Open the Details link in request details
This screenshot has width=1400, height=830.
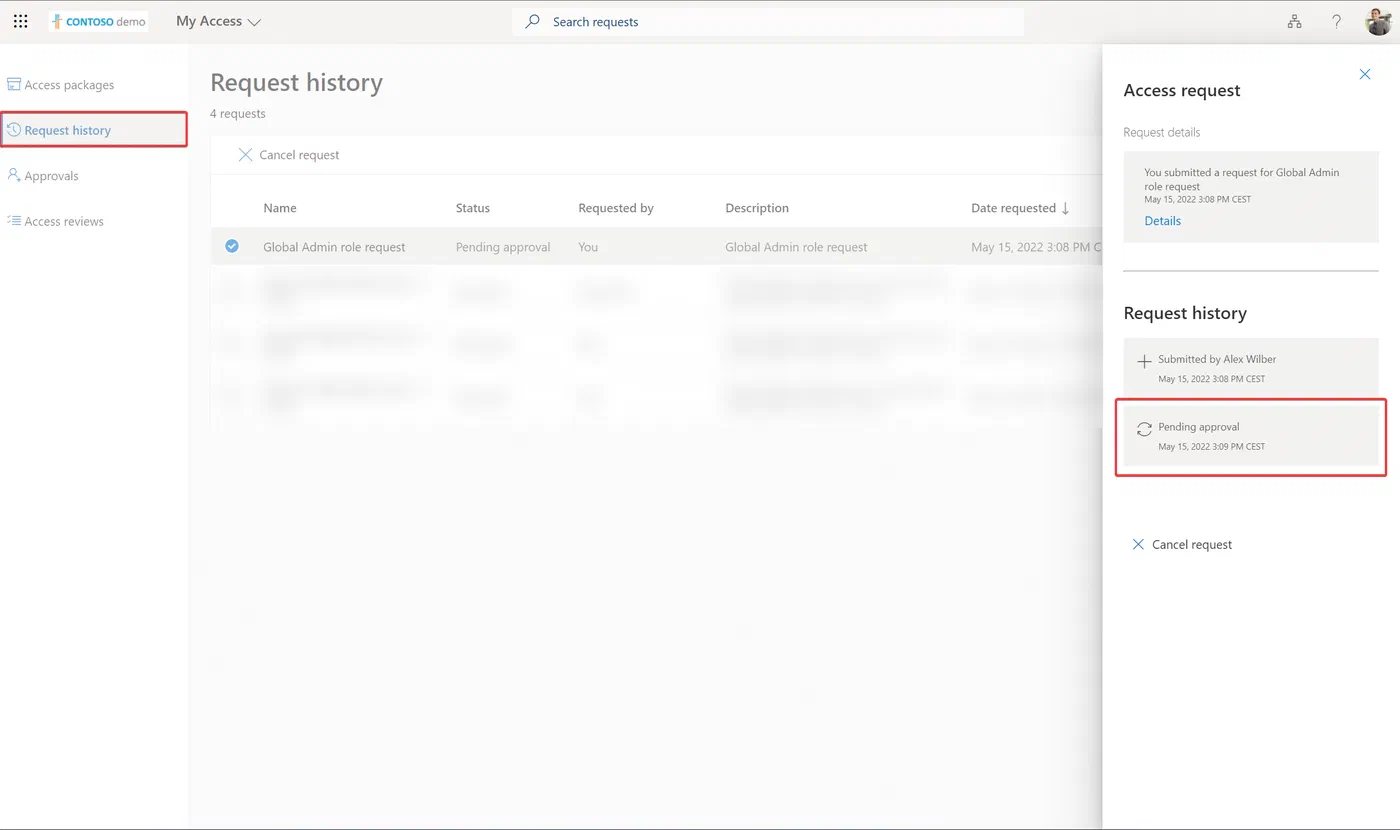pyautogui.click(x=1162, y=221)
